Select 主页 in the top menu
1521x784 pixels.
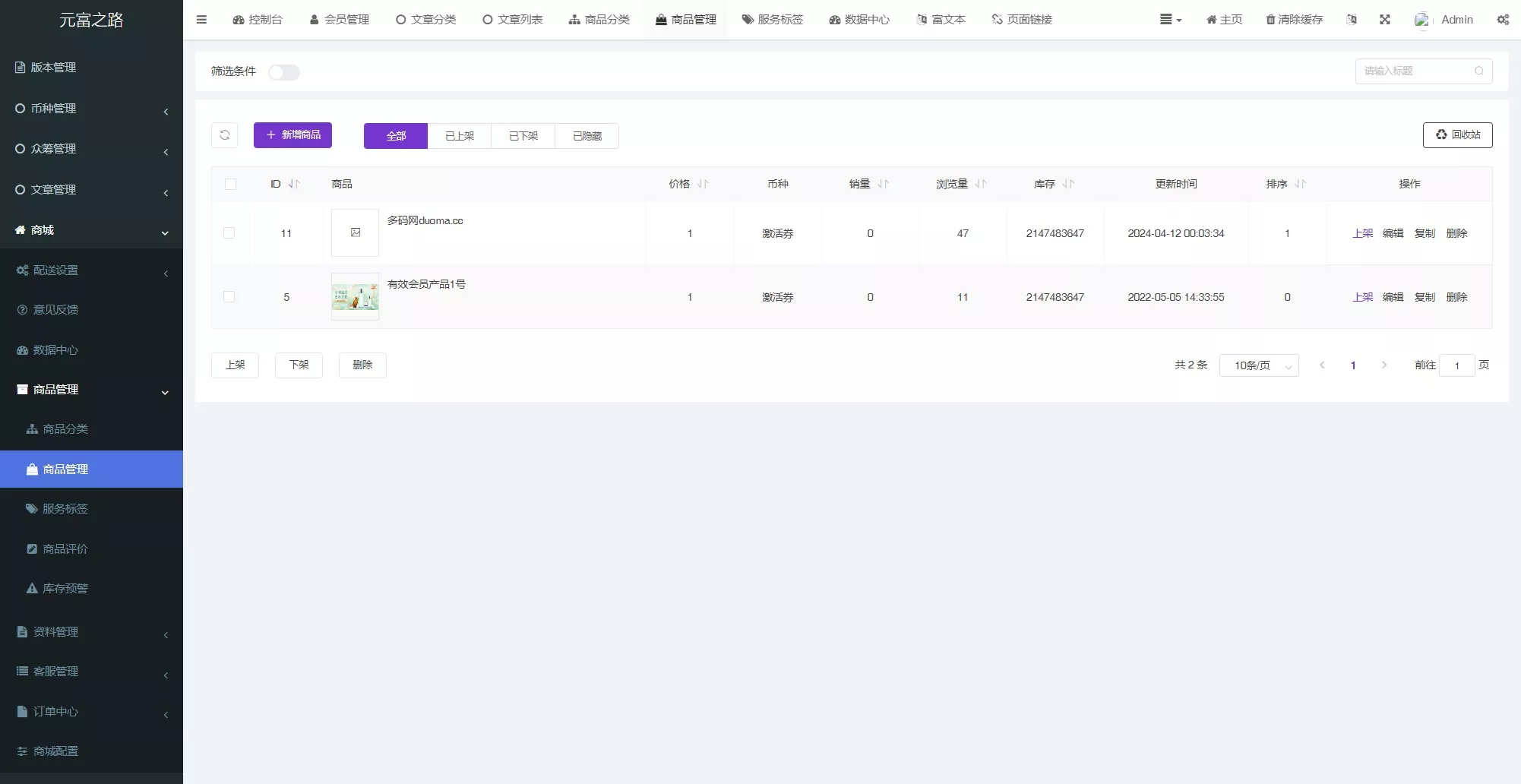coord(1223,20)
